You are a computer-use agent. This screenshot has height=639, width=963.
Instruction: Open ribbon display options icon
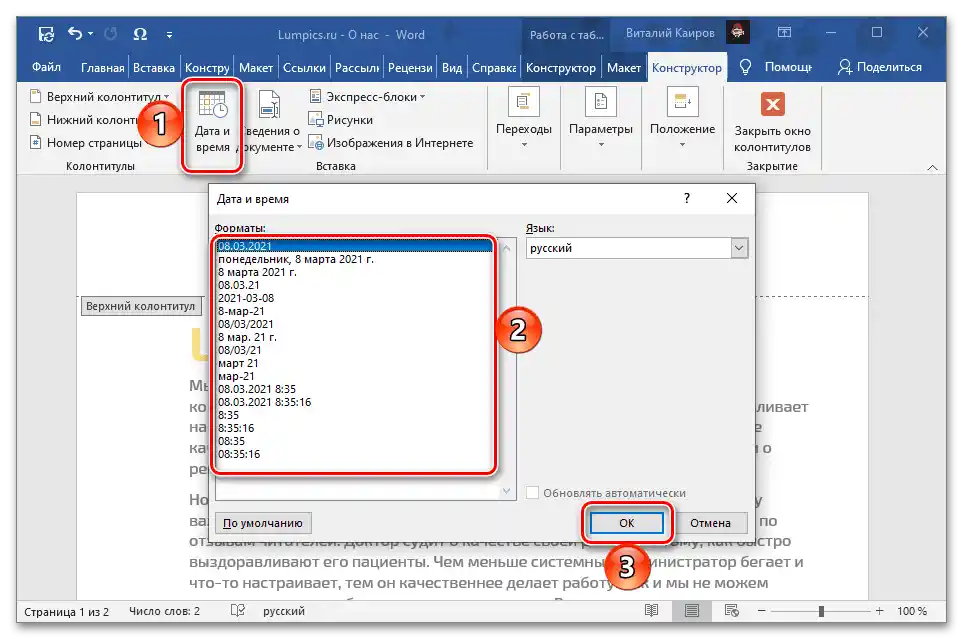point(784,33)
